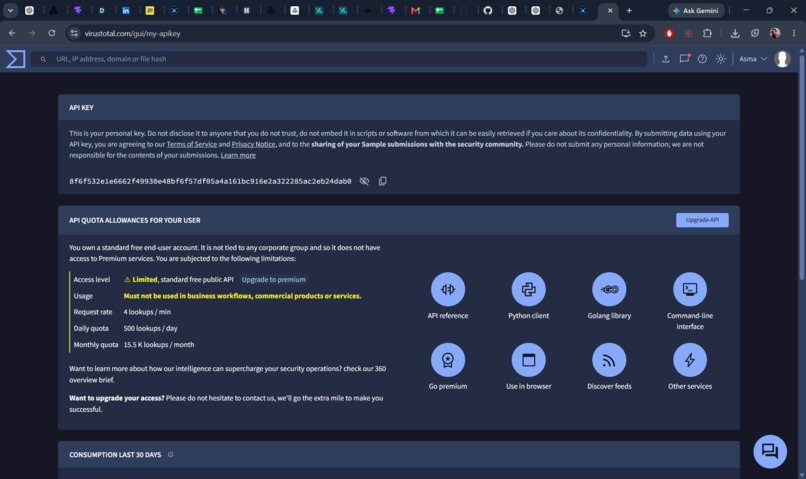Open the Use in browser icon

pos(528,360)
